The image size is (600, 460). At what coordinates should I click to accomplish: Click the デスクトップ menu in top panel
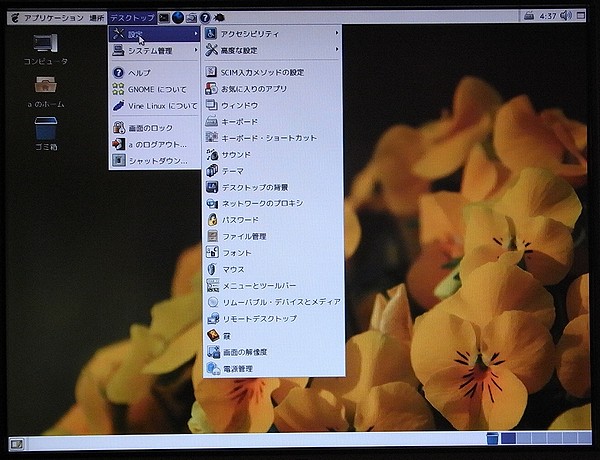pyautogui.click(x=132, y=18)
